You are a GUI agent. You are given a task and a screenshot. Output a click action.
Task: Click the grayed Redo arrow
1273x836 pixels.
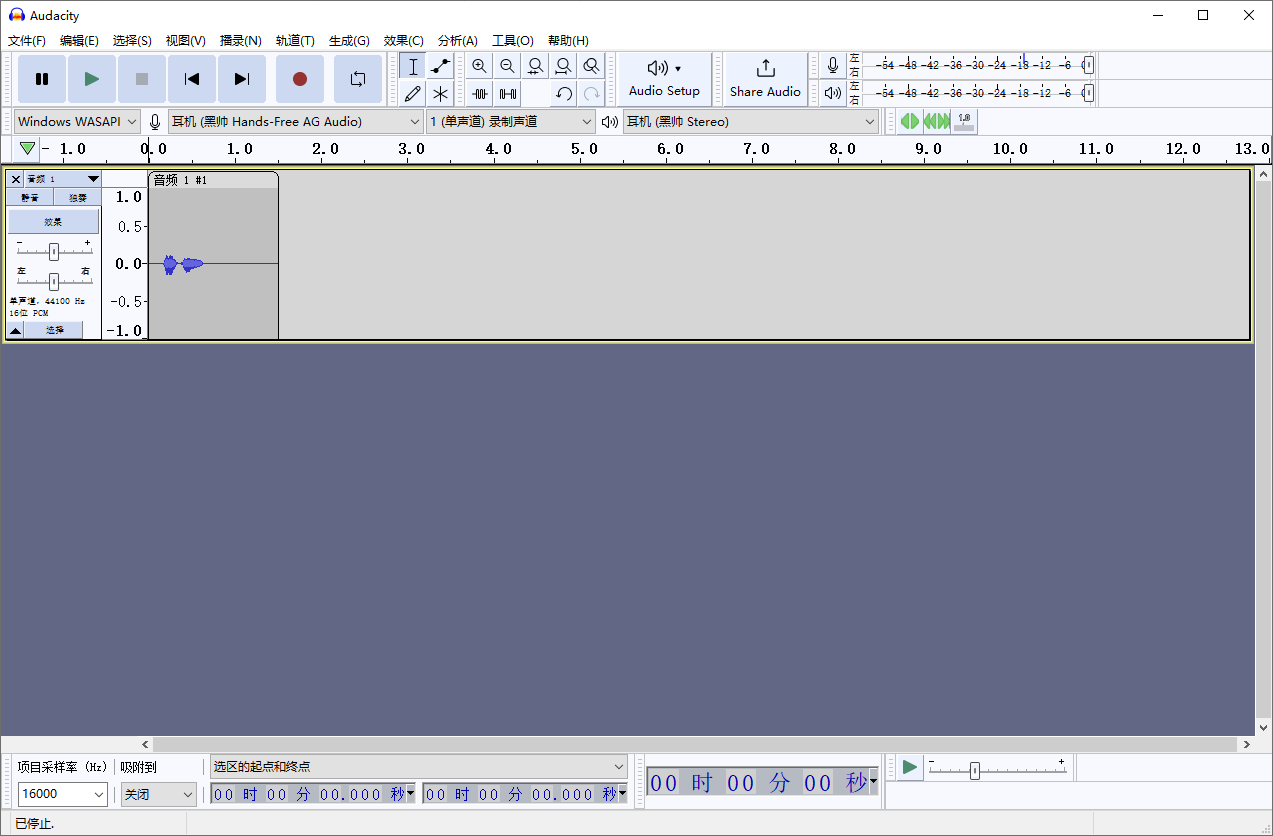click(592, 94)
